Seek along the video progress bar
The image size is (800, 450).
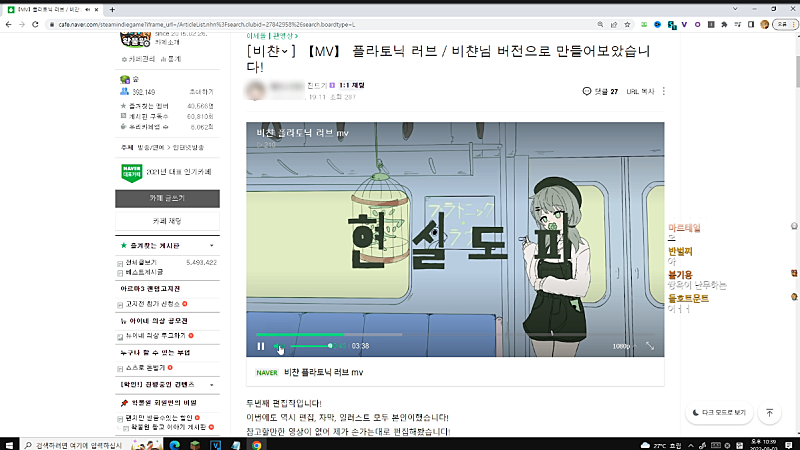(x=455, y=335)
